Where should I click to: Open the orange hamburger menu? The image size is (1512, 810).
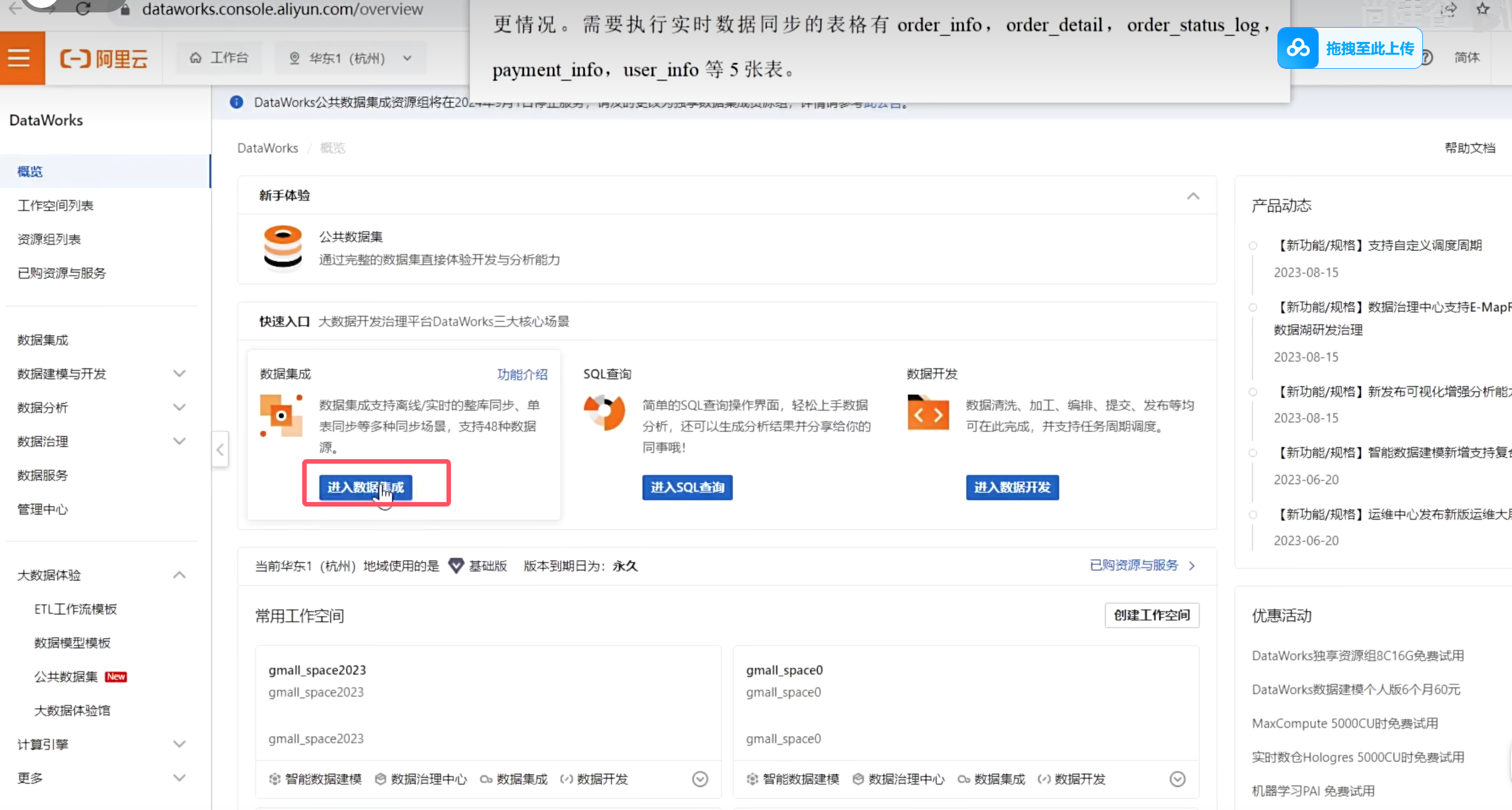pyautogui.click(x=19, y=58)
